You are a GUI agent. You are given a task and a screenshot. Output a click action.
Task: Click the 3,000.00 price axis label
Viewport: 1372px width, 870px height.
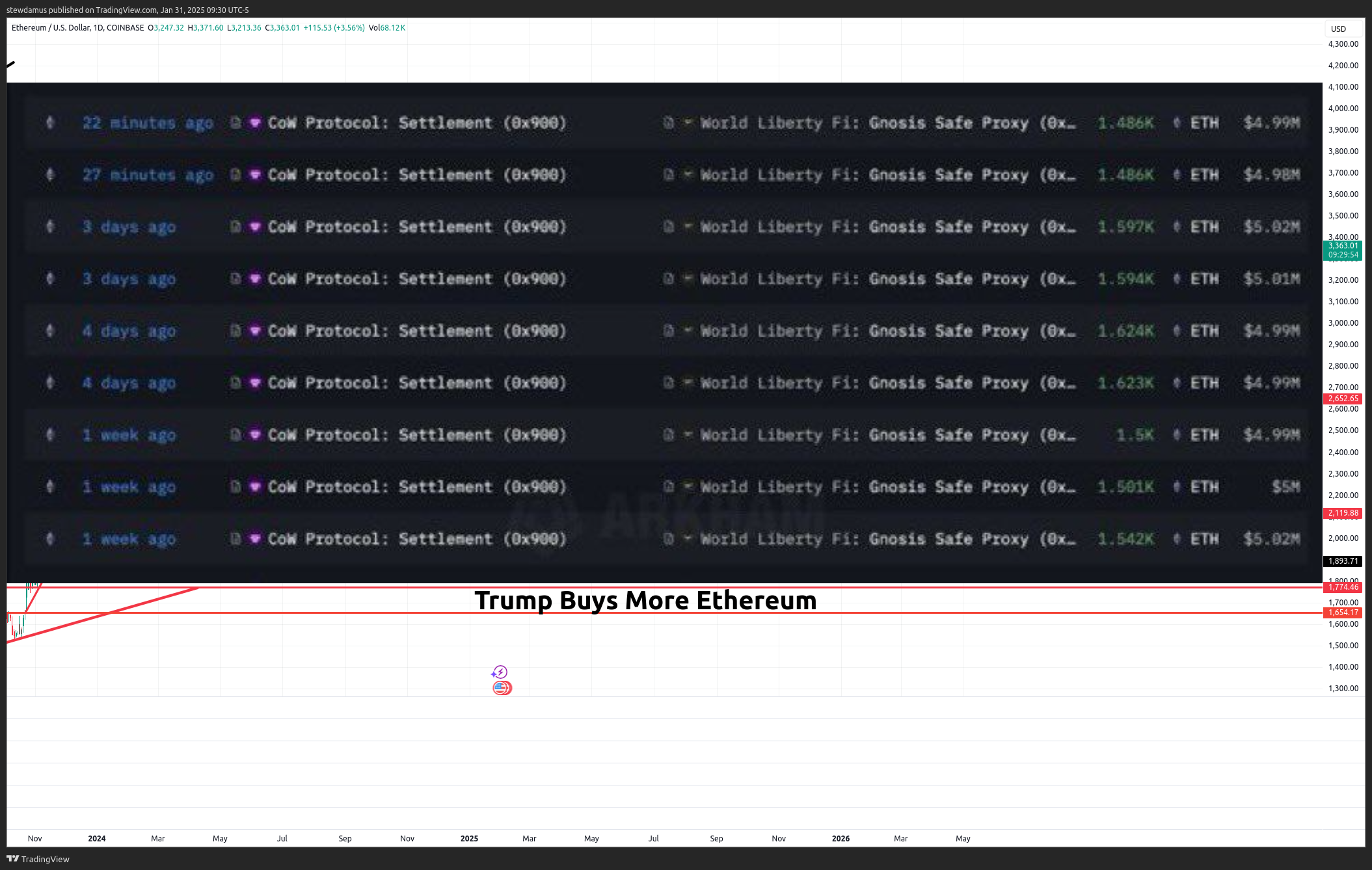click(x=1343, y=323)
